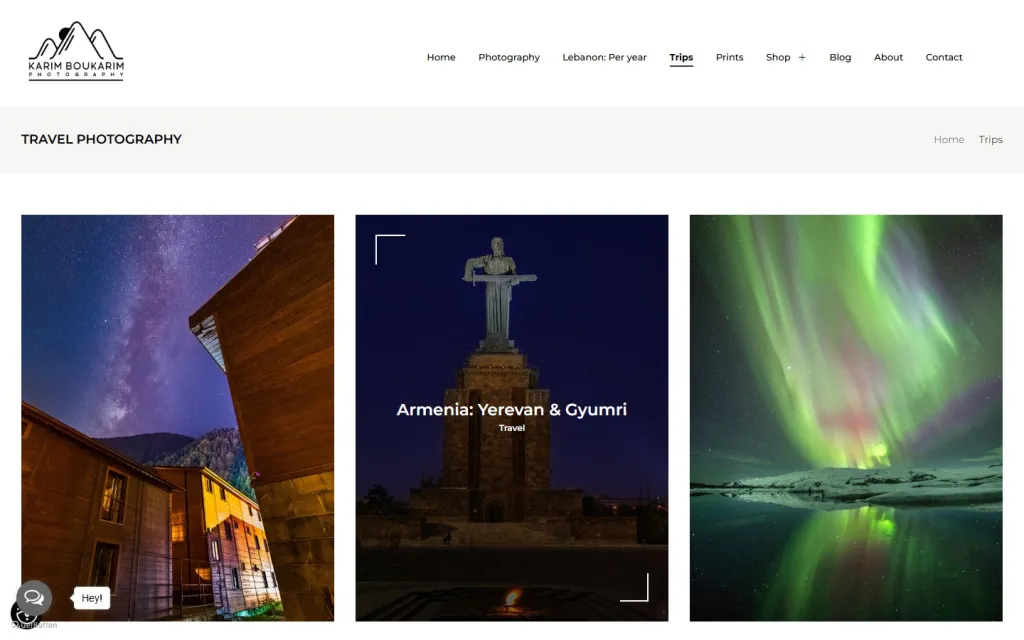This screenshot has width=1024, height=640.
Task: Click the Home breadcrumb link
Action: coord(948,140)
